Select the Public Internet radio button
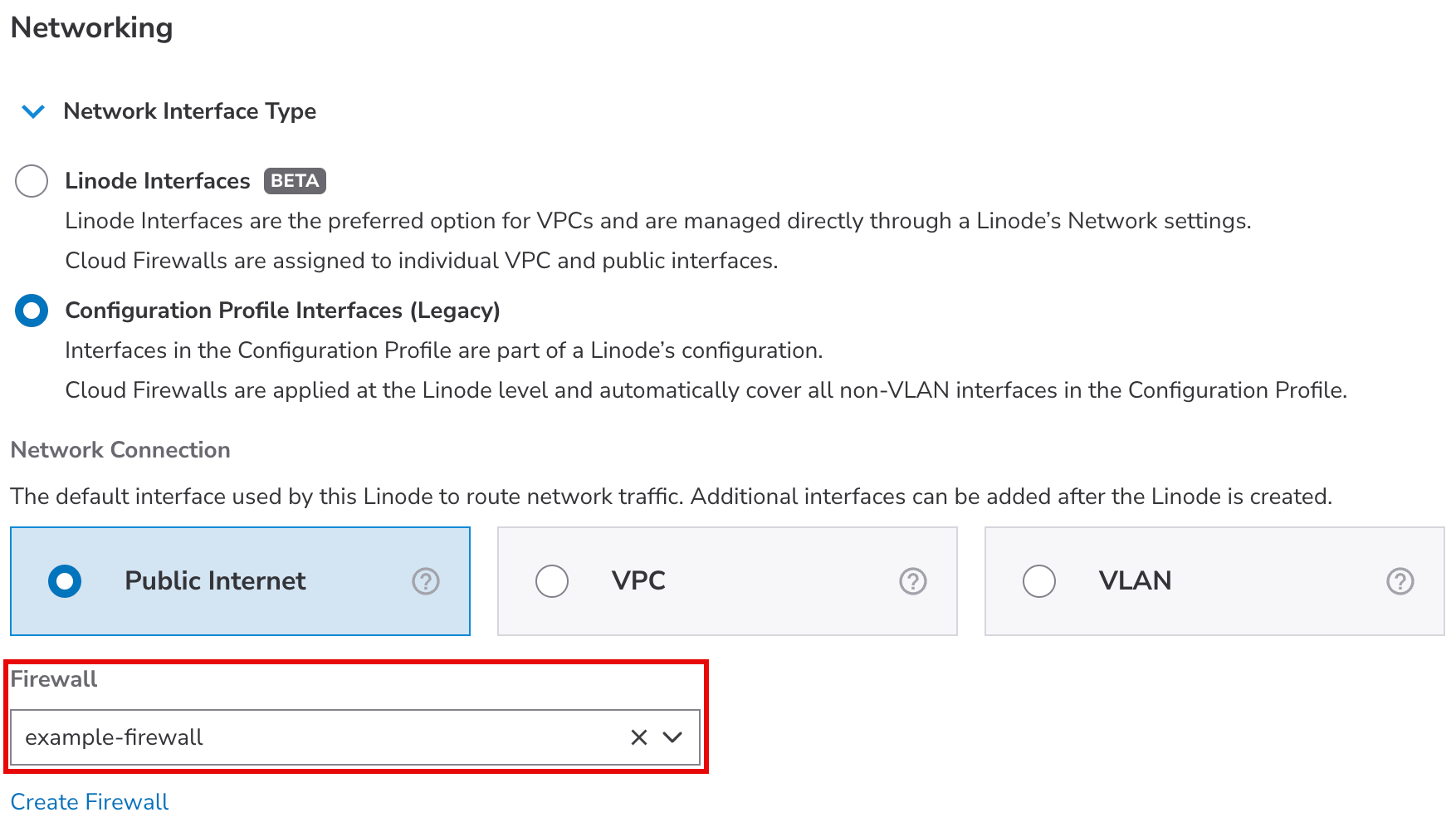 pos(65,581)
